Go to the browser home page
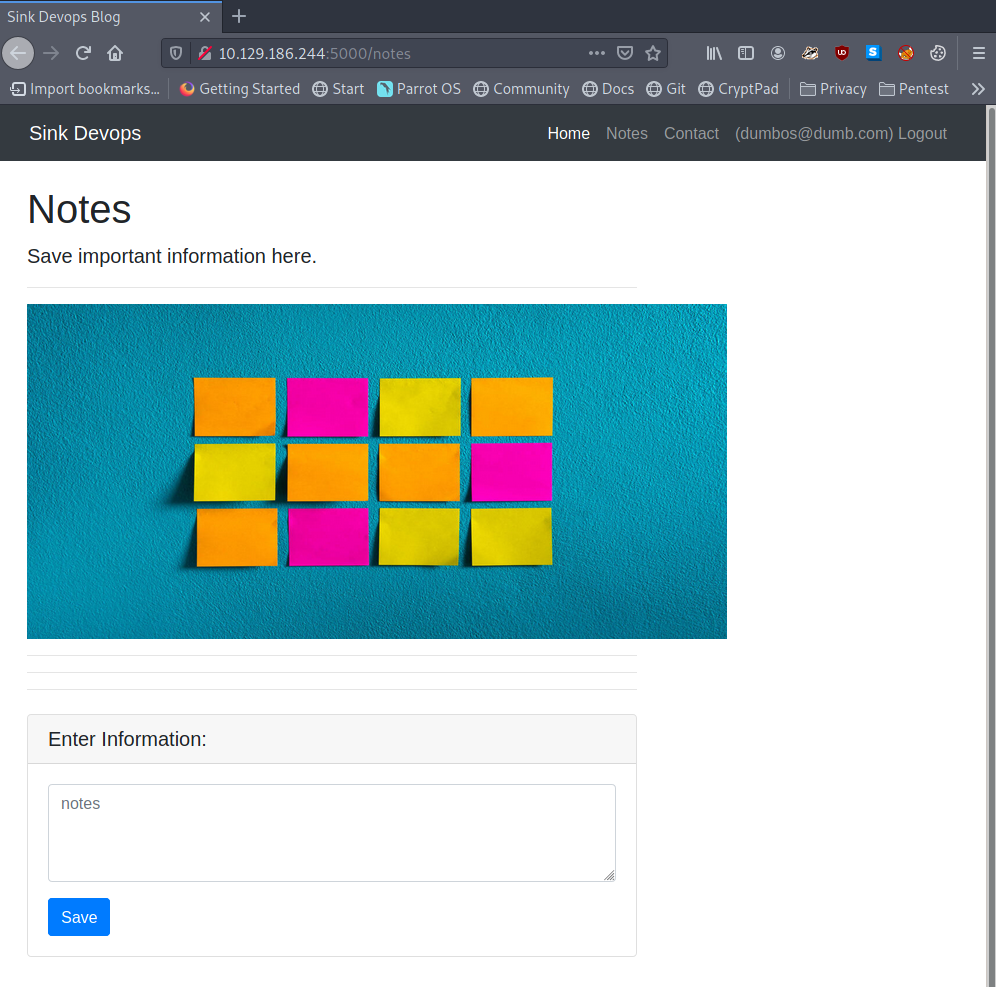Screen dimensions: 996x987 115,53
